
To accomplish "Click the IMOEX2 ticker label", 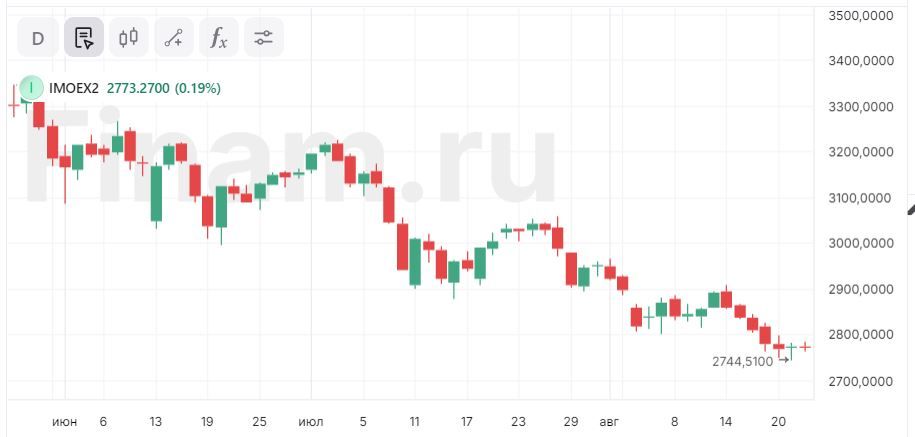I will (x=74, y=88).
